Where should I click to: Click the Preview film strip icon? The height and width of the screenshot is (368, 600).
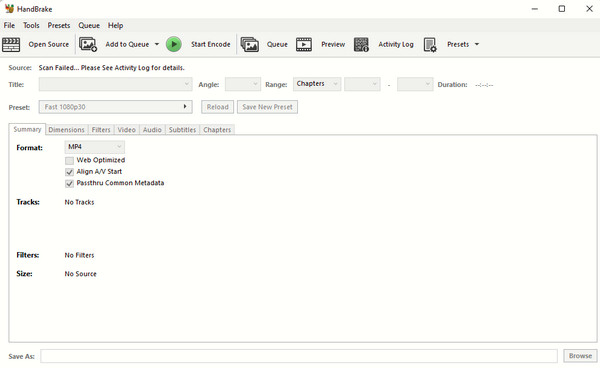click(304, 44)
